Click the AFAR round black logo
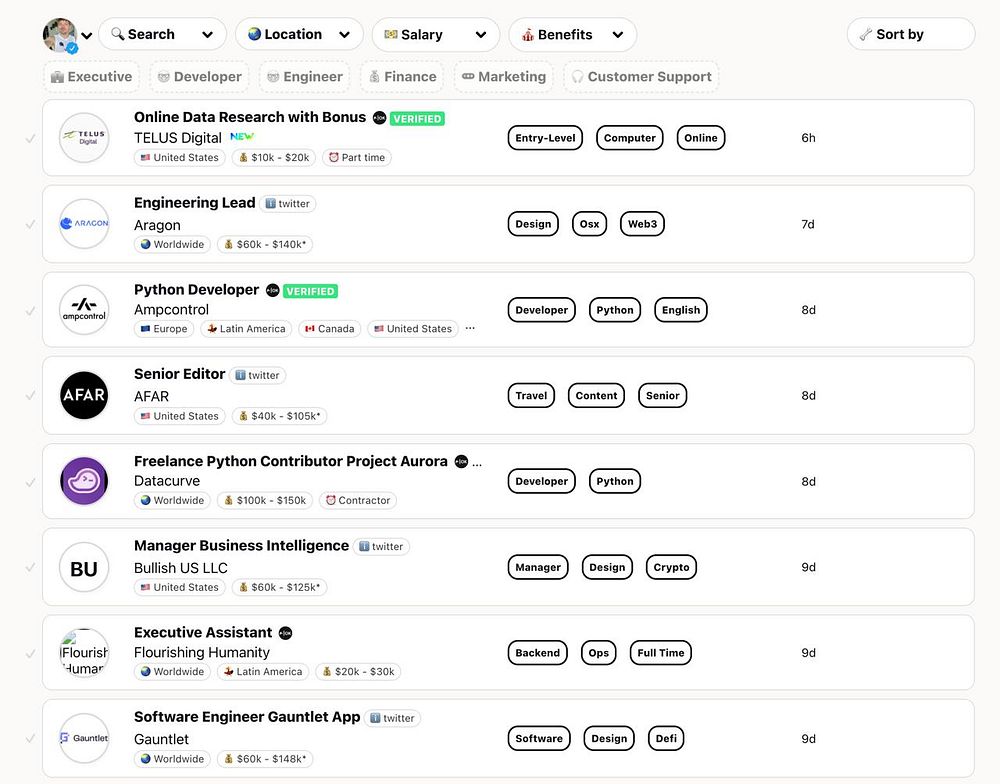Screen dimensions: 1000x784 (84, 395)
